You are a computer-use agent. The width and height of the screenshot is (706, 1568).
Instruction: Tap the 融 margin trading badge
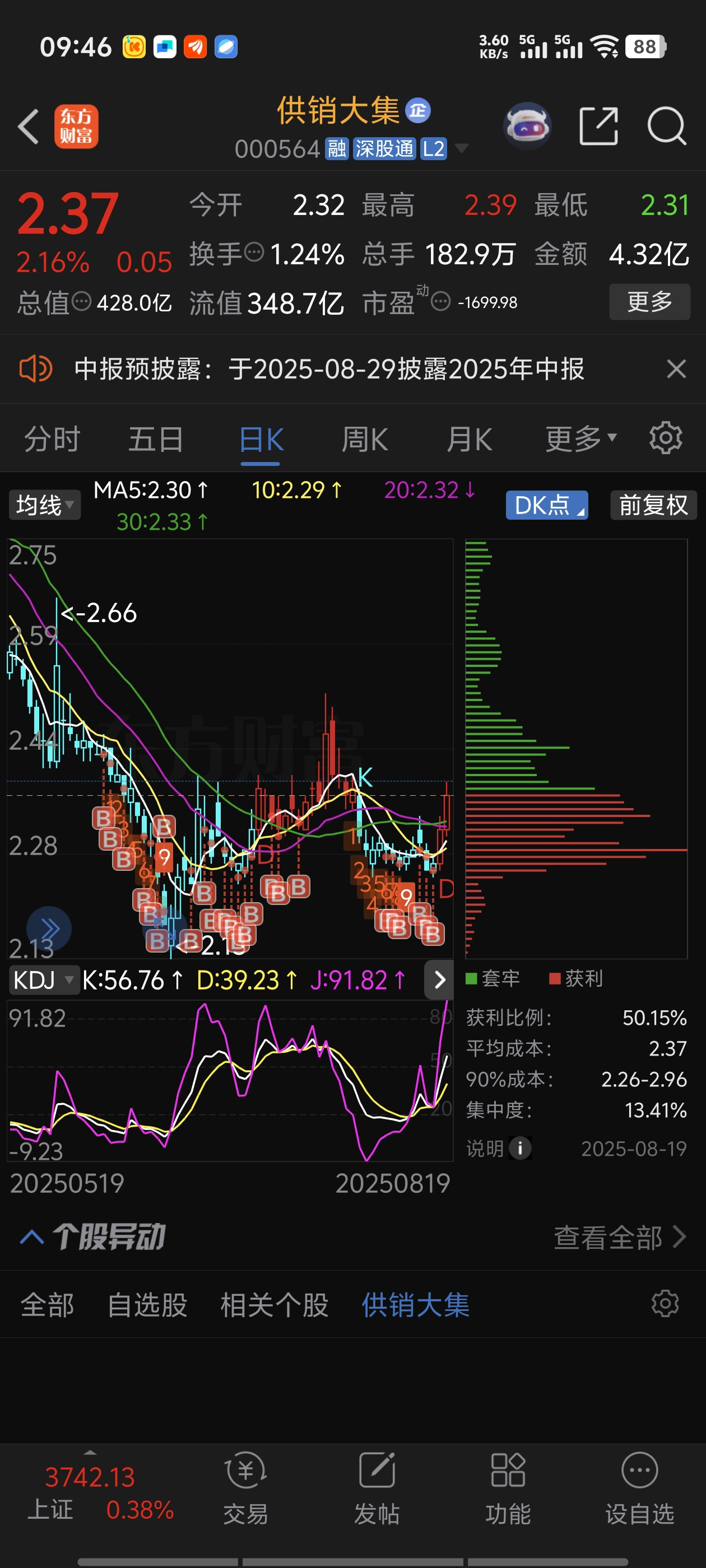(x=336, y=148)
